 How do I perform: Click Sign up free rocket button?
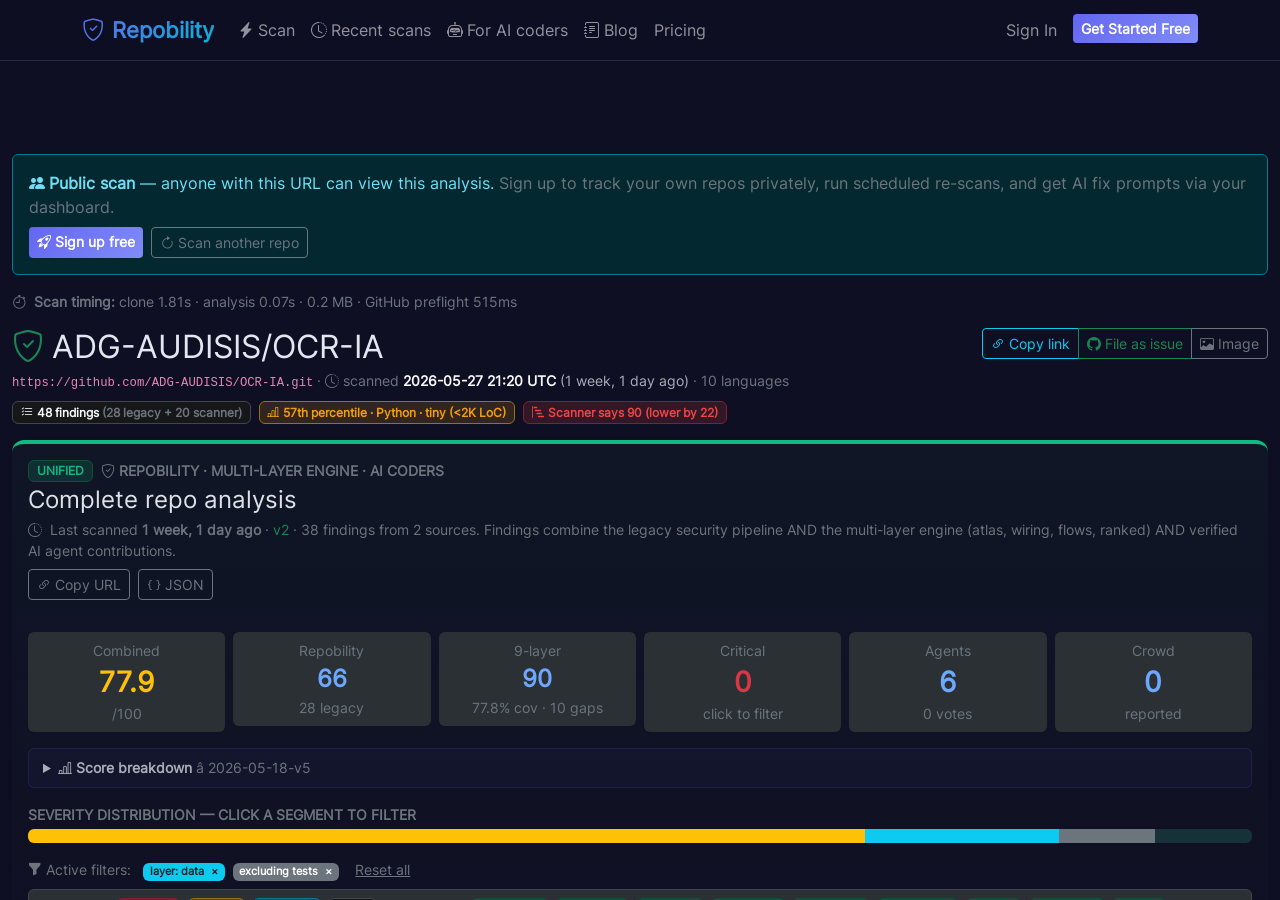coord(86,242)
